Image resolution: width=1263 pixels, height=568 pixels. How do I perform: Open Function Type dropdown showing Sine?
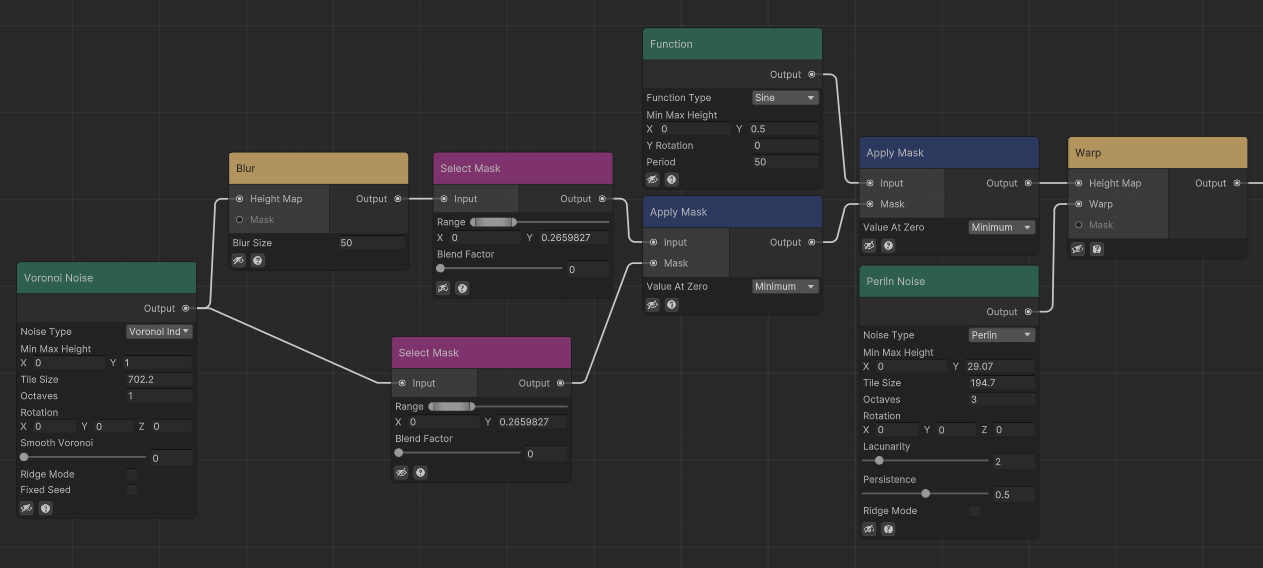[785, 98]
